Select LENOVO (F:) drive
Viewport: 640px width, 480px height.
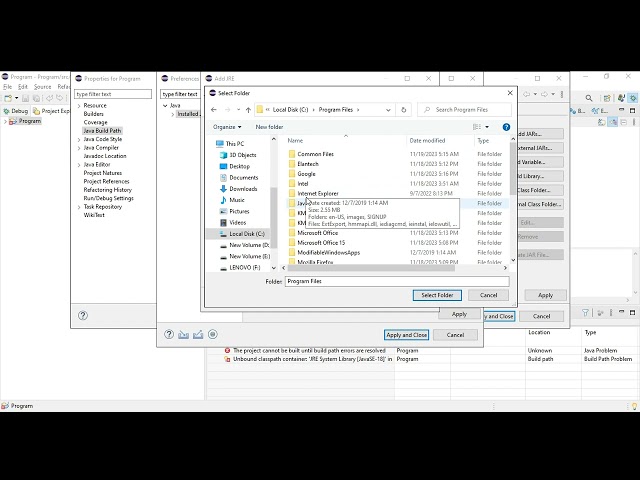244,268
